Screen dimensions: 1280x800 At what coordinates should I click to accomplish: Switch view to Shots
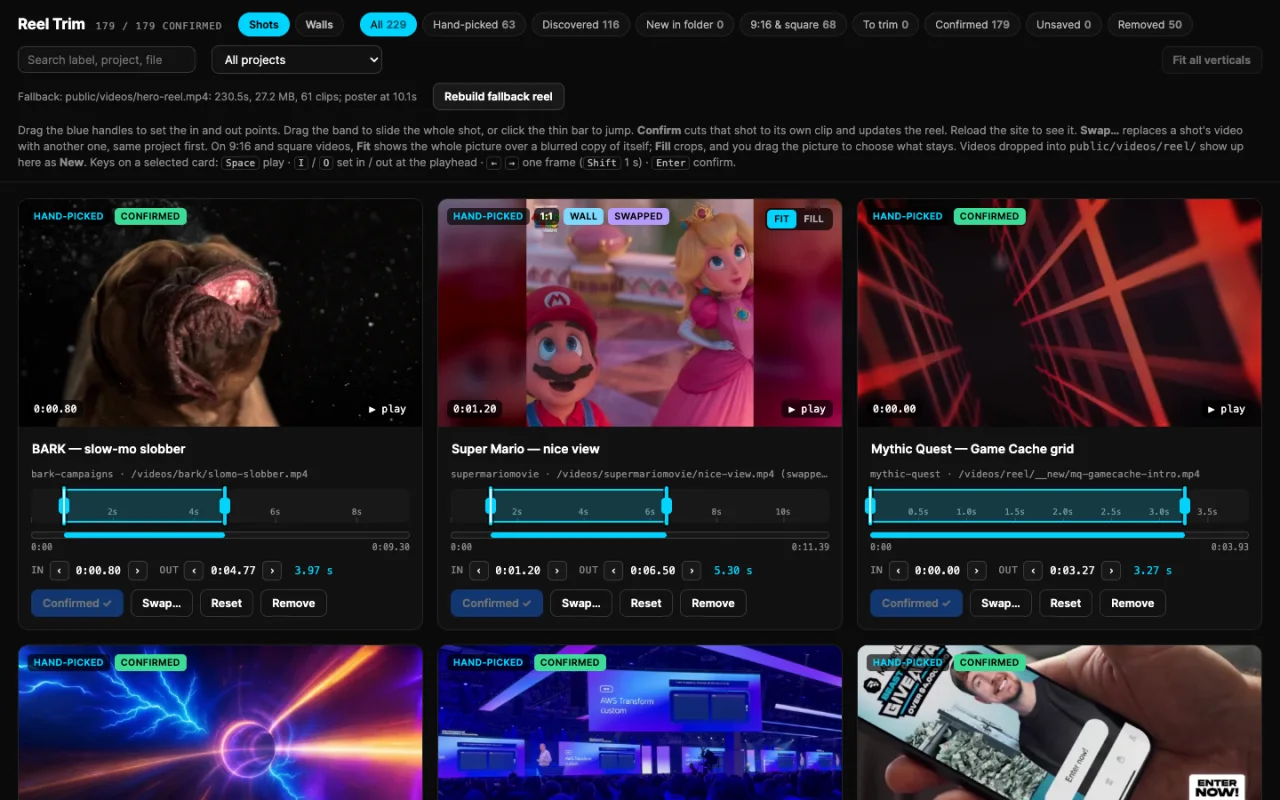264,25
